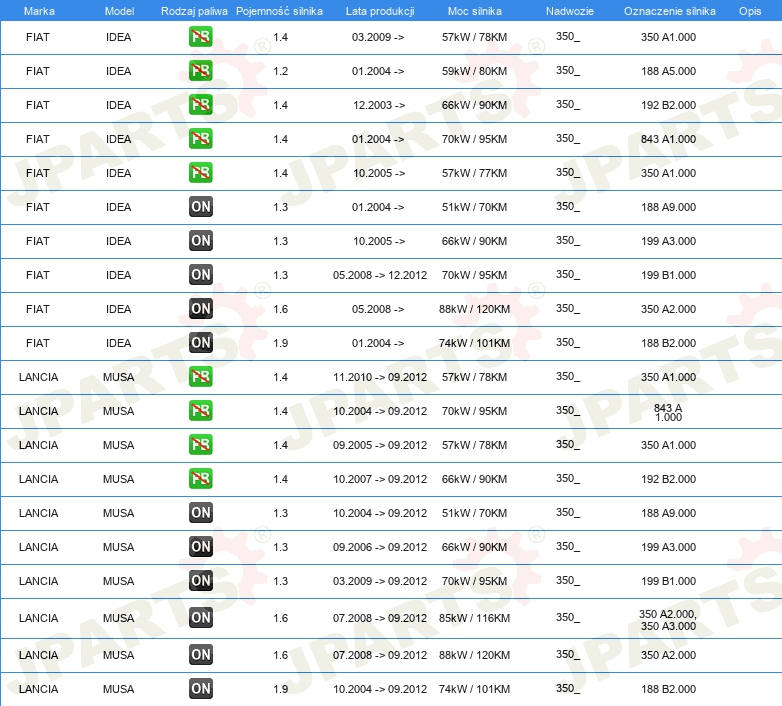Select the Nadwozie column header
Image resolution: width=782 pixels, height=706 pixels.
click(570, 11)
